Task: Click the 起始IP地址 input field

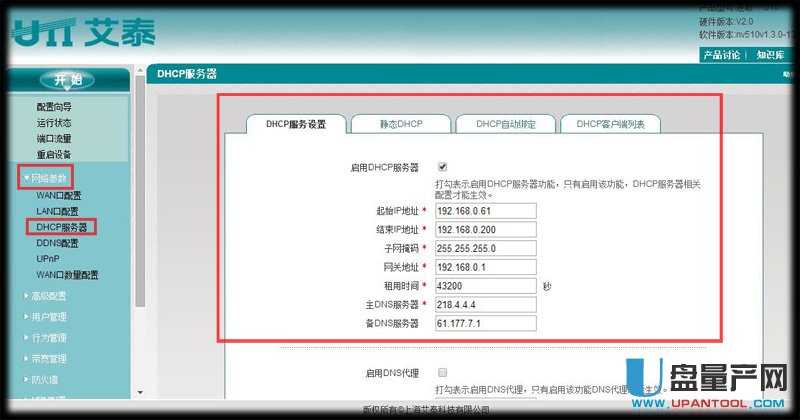Action: tap(486, 211)
